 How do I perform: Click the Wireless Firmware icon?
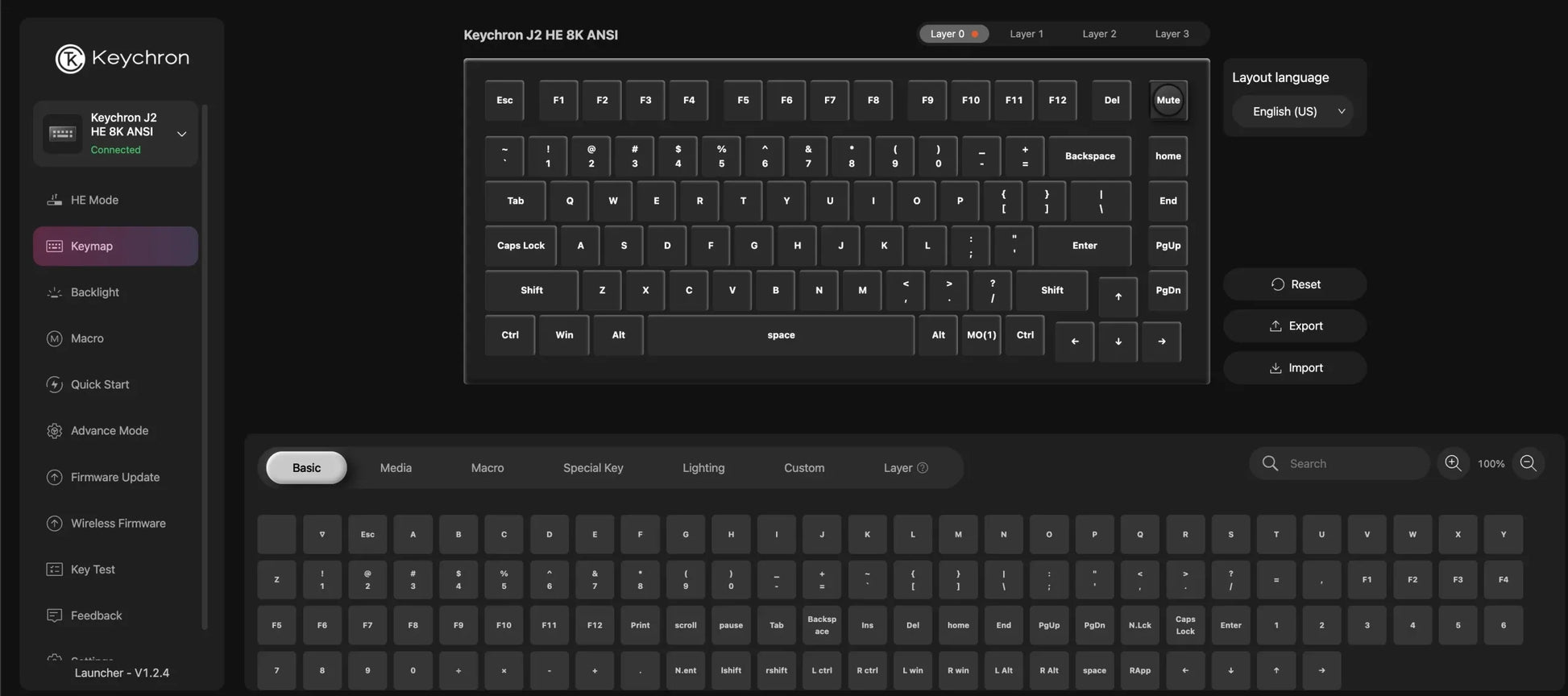54,524
